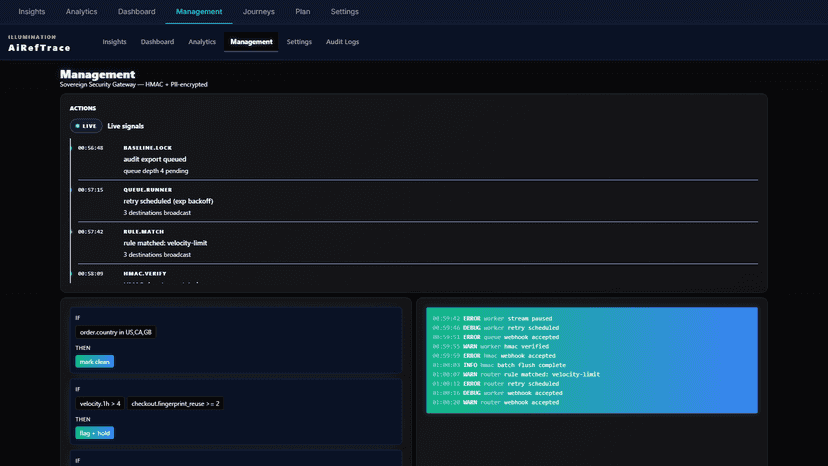Go to Dashboard in the secondary navigation
This screenshot has height=466, width=828.
tap(157, 42)
